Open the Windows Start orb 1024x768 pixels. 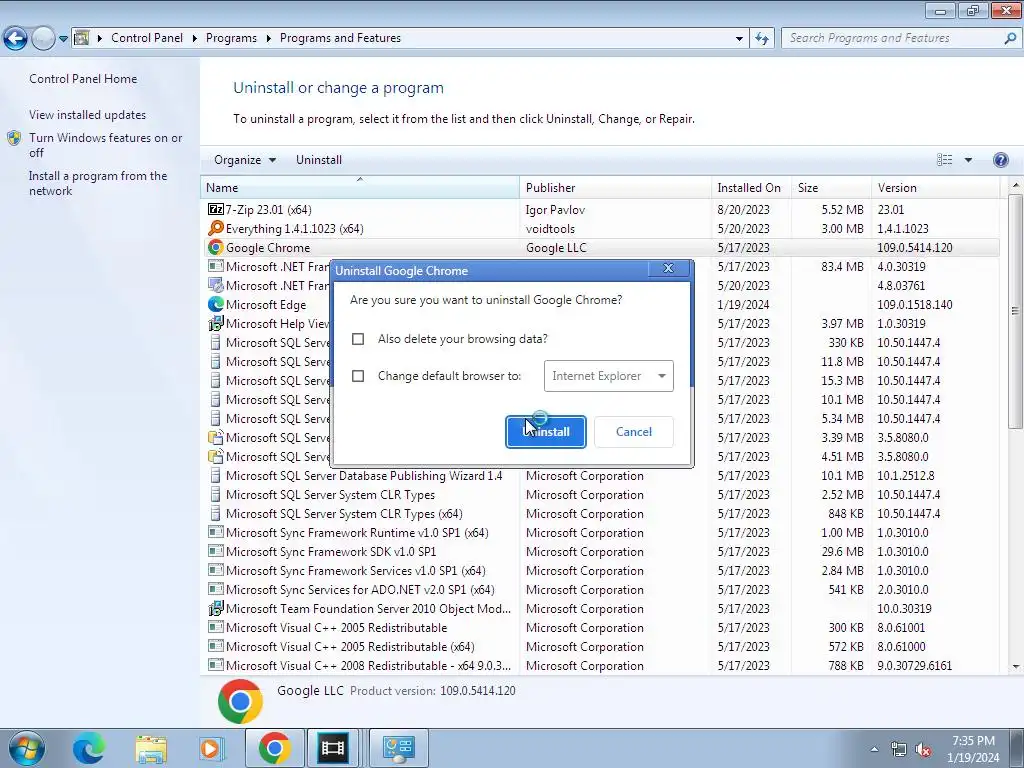point(26,748)
